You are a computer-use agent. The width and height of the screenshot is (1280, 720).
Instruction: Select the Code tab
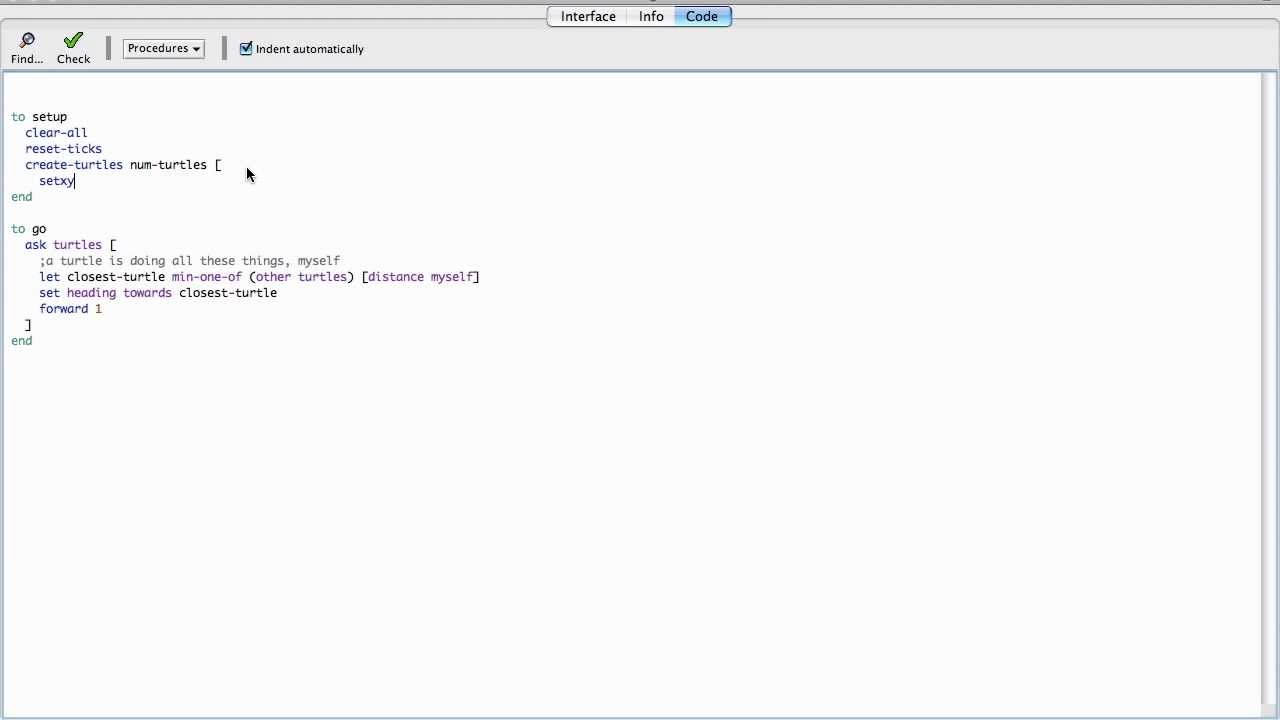click(702, 16)
